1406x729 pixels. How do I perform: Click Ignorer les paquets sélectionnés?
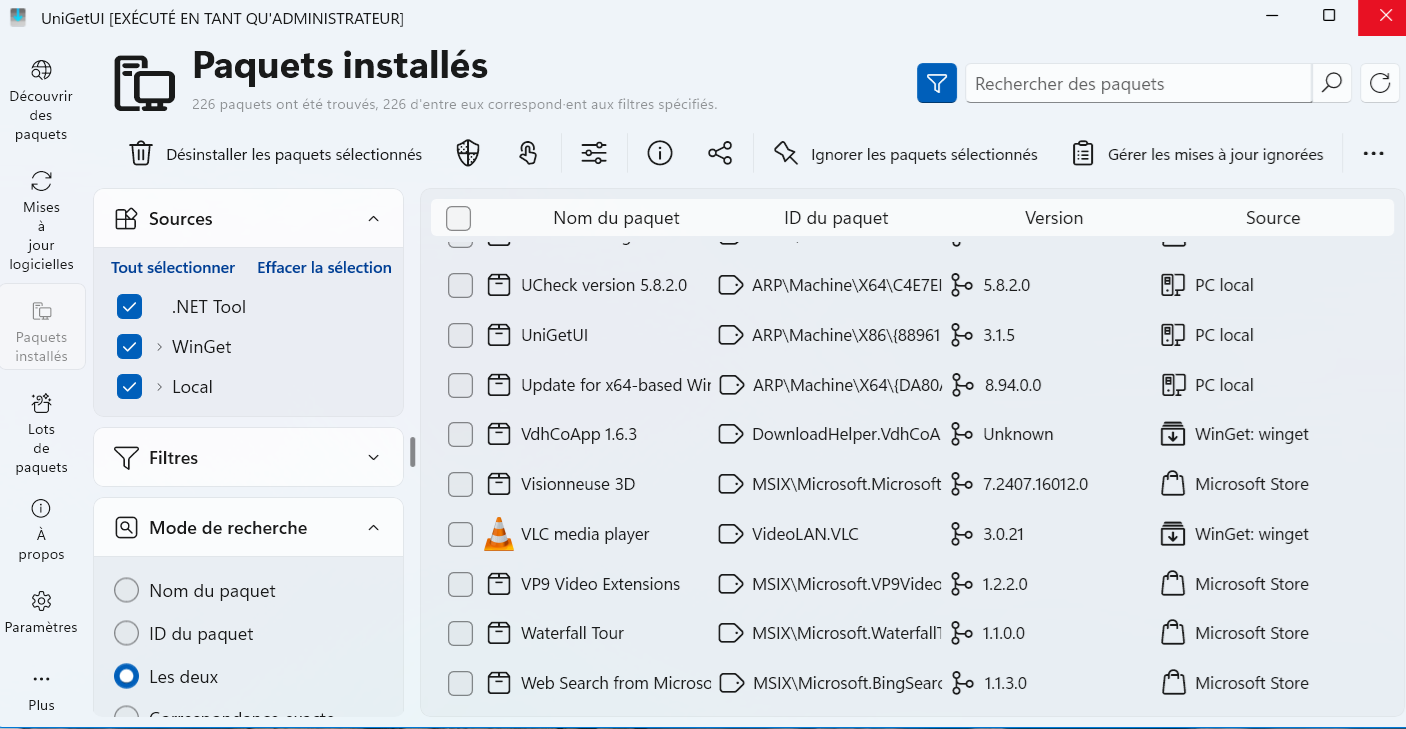pyautogui.click(x=906, y=154)
